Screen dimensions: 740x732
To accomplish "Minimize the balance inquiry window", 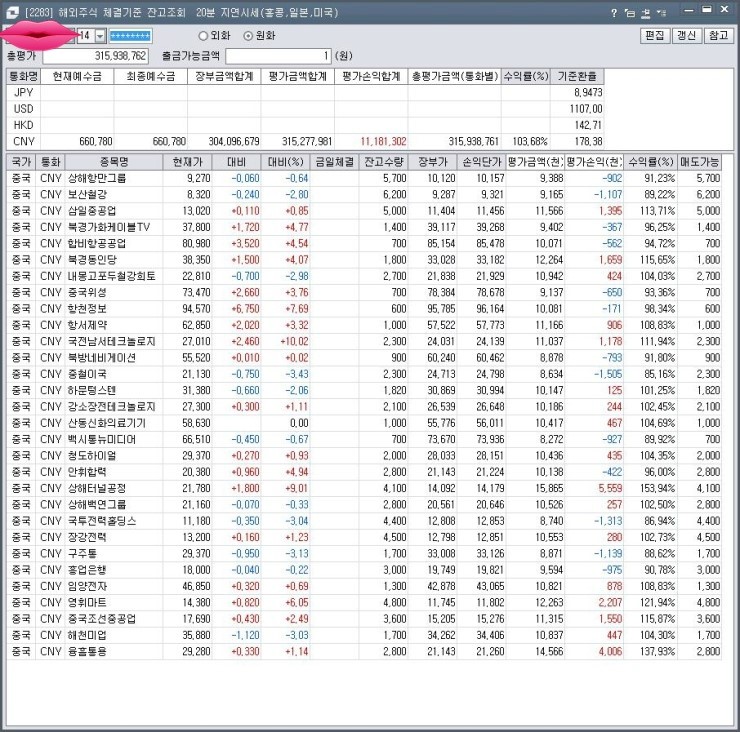I will coord(689,10).
